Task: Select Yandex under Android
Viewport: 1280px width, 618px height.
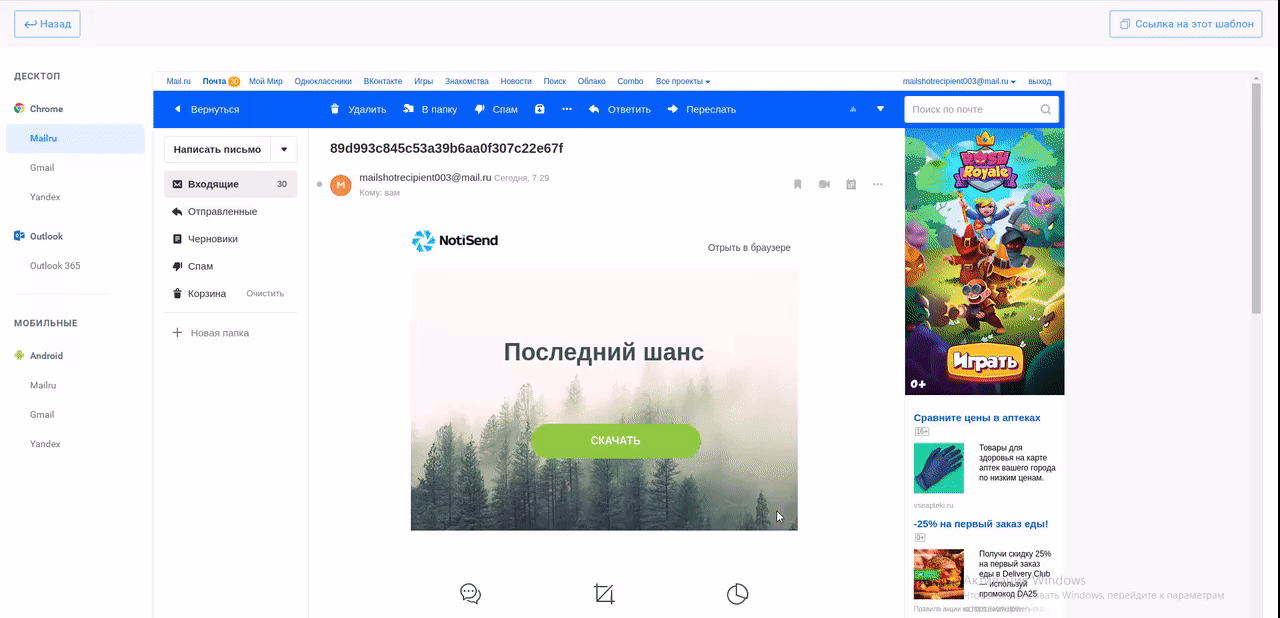Action: pos(45,444)
